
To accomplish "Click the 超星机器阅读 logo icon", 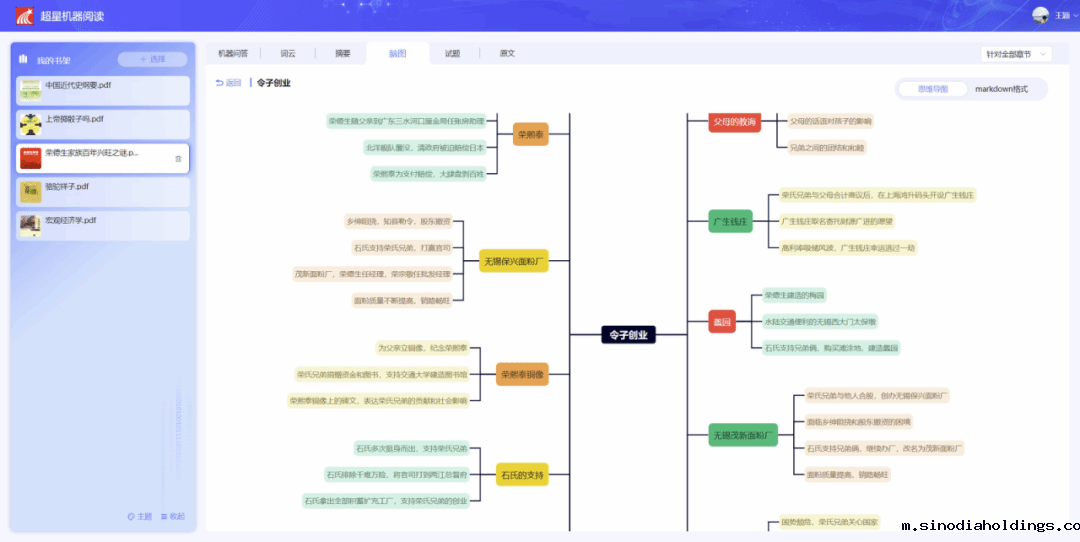I will coord(24,17).
